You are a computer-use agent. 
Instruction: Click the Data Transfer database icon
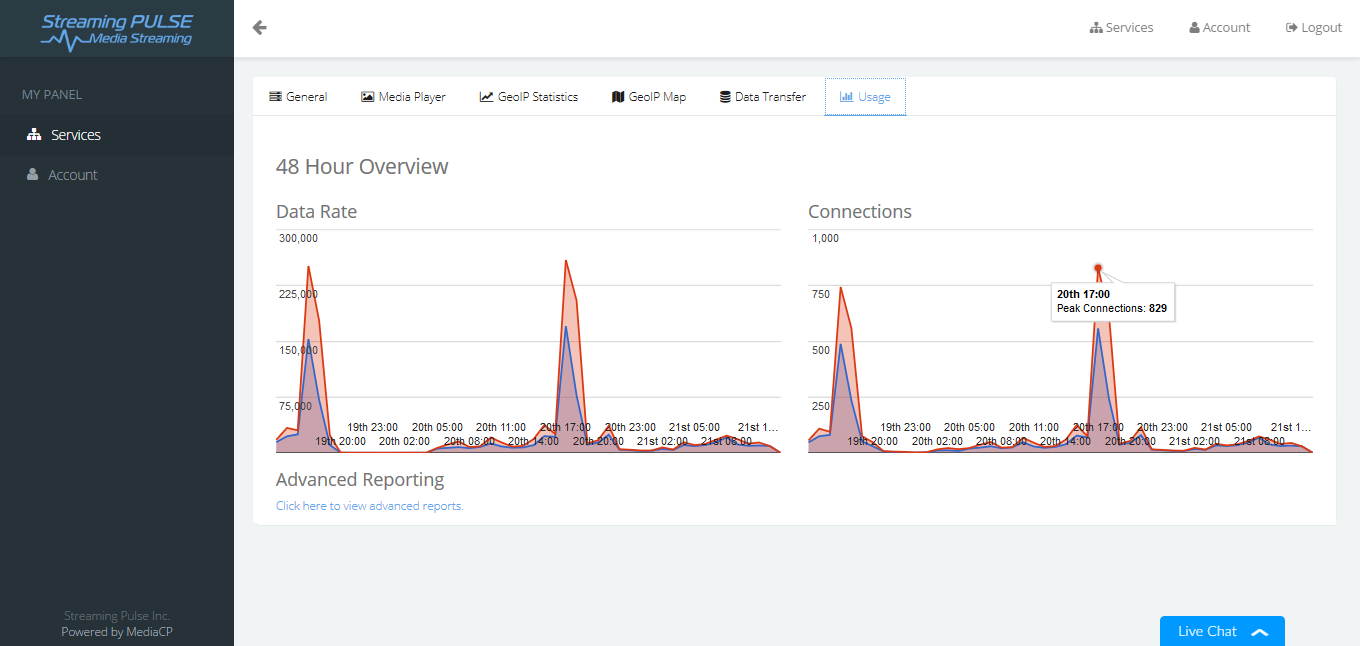[725, 97]
